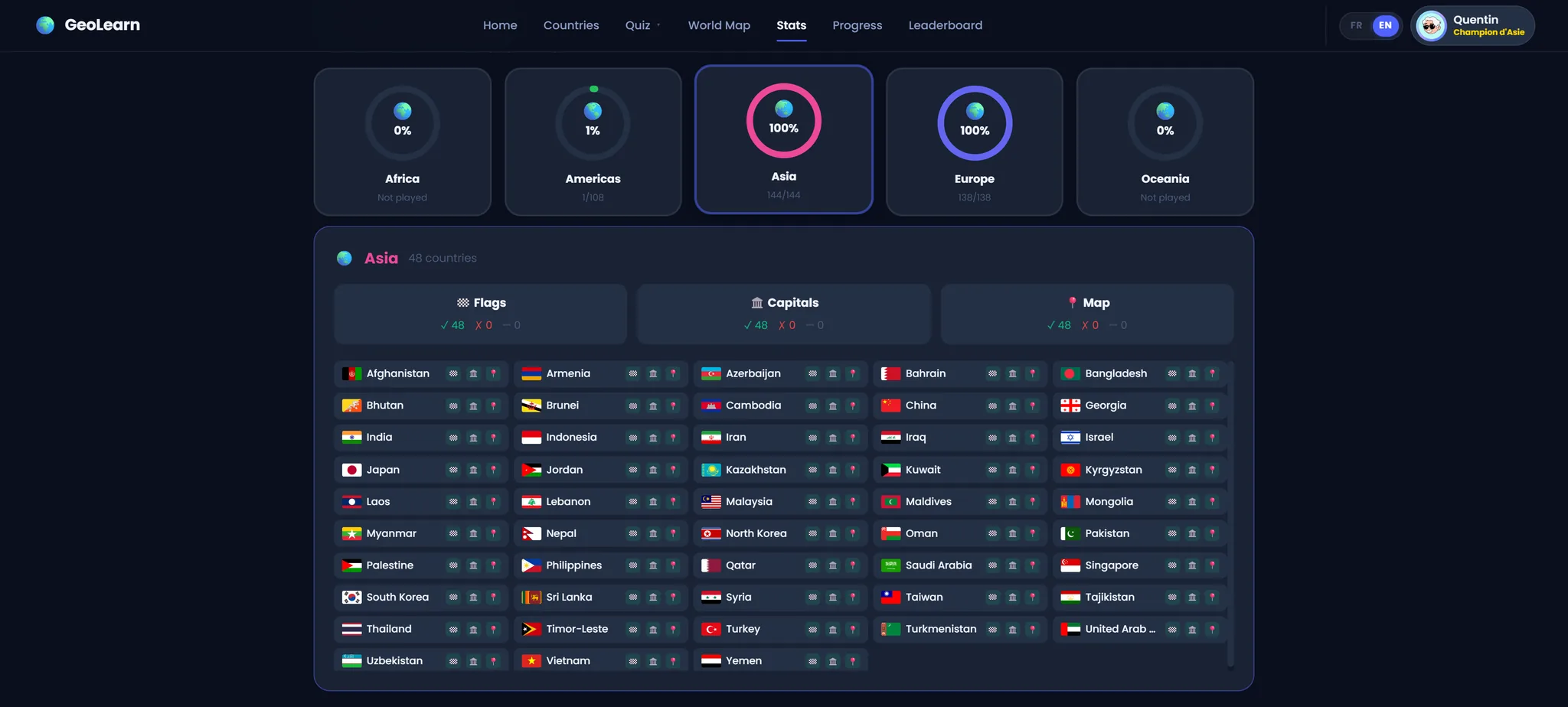
Task: Switch language to FR
Action: click(x=1356, y=26)
